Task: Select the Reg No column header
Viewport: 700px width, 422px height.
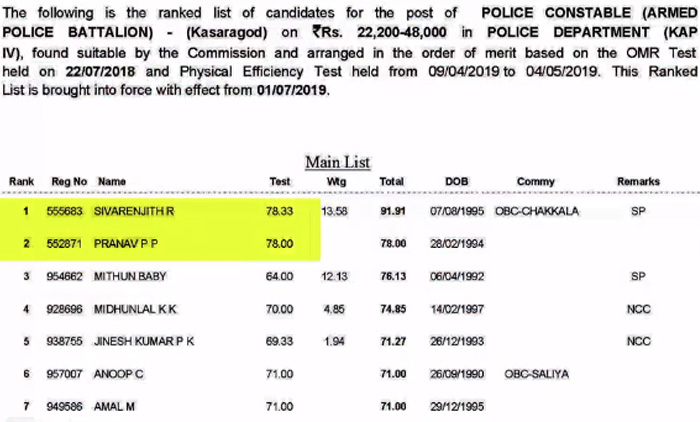Action: (x=66, y=181)
